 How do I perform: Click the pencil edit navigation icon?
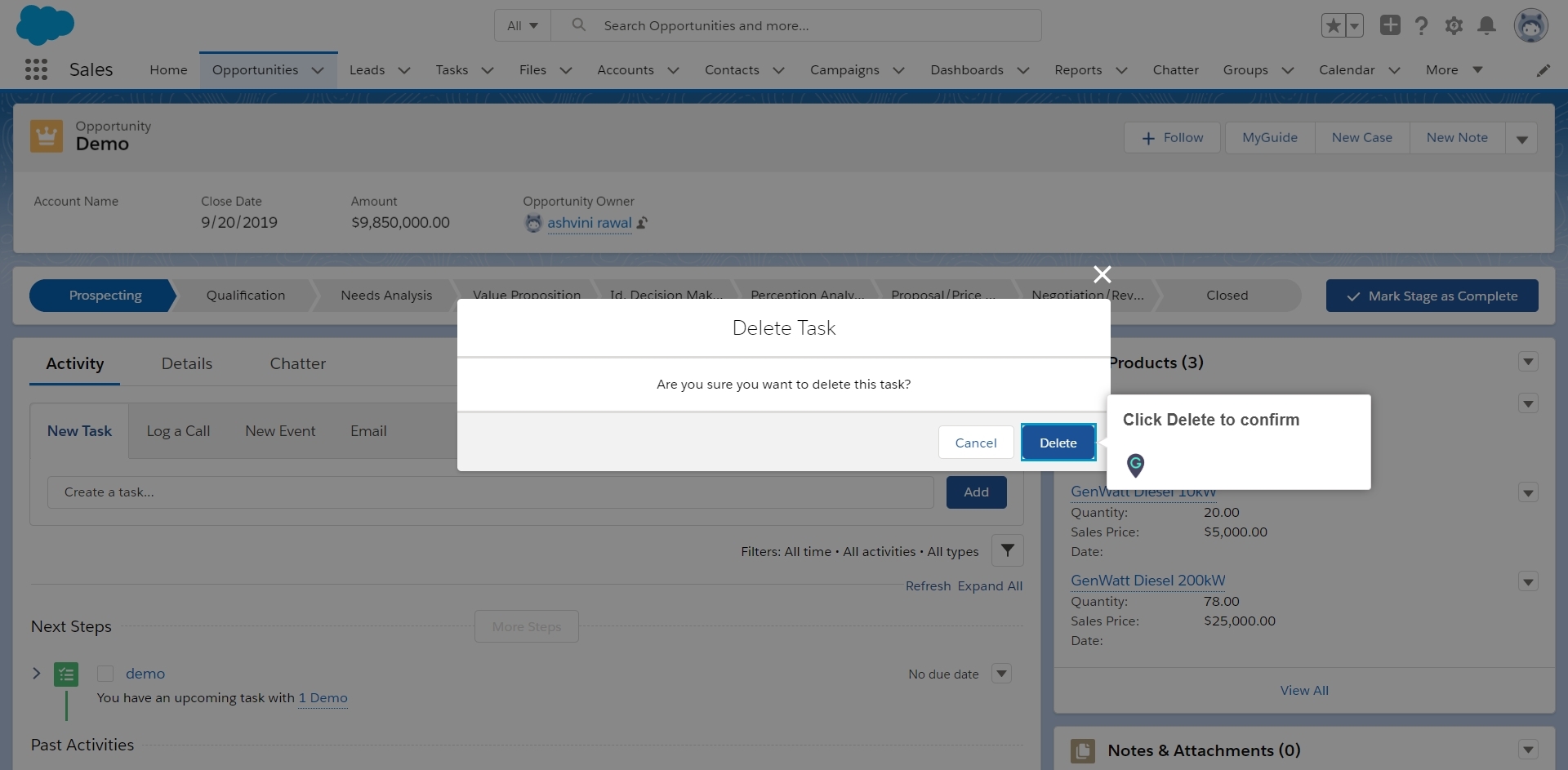pos(1543,70)
